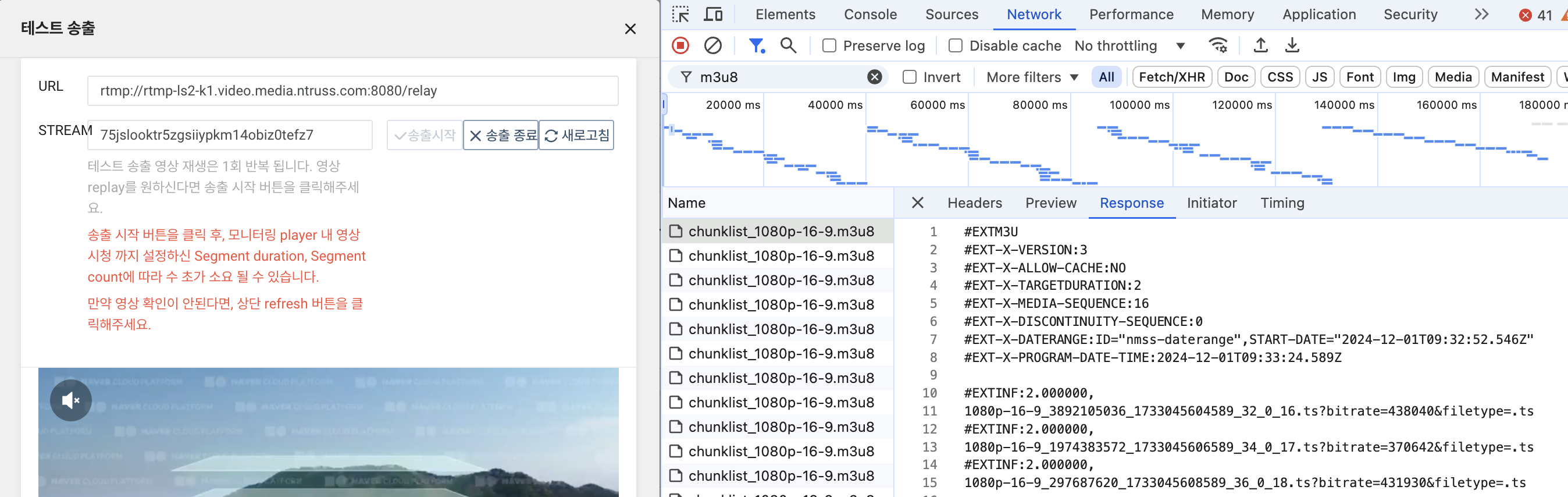Click the disabled 송출시작 button
The width and height of the screenshot is (1568, 497).
(425, 135)
